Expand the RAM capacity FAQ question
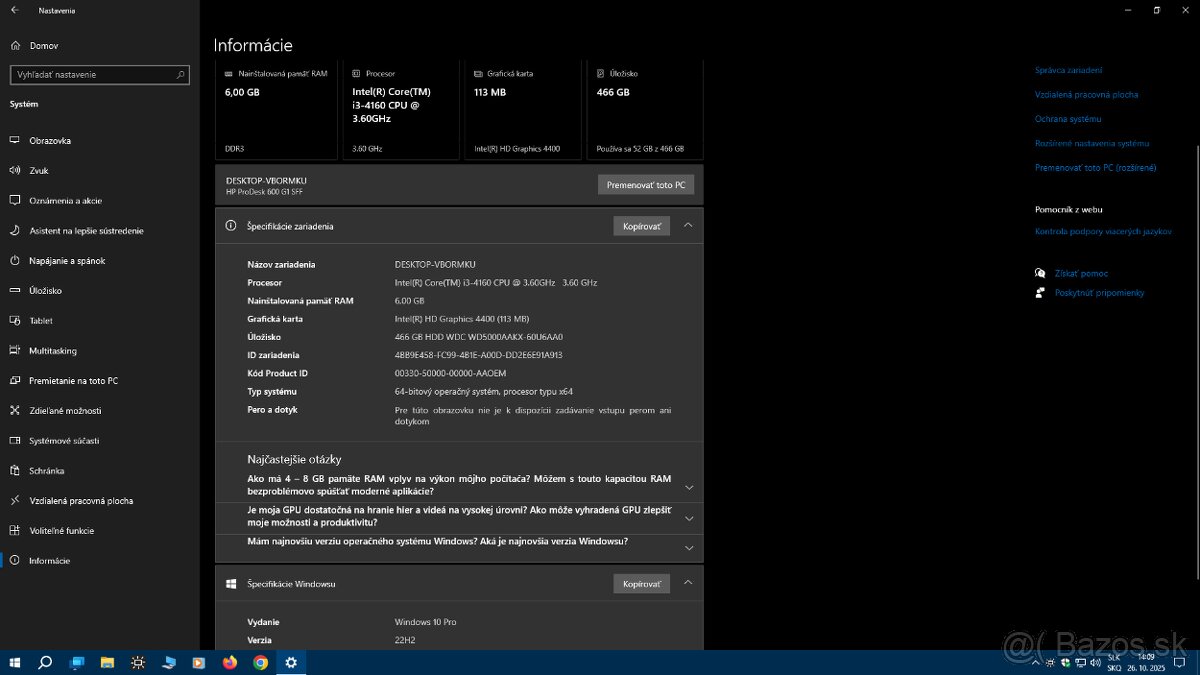This screenshot has width=1200, height=675. click(x=689, y=487)
